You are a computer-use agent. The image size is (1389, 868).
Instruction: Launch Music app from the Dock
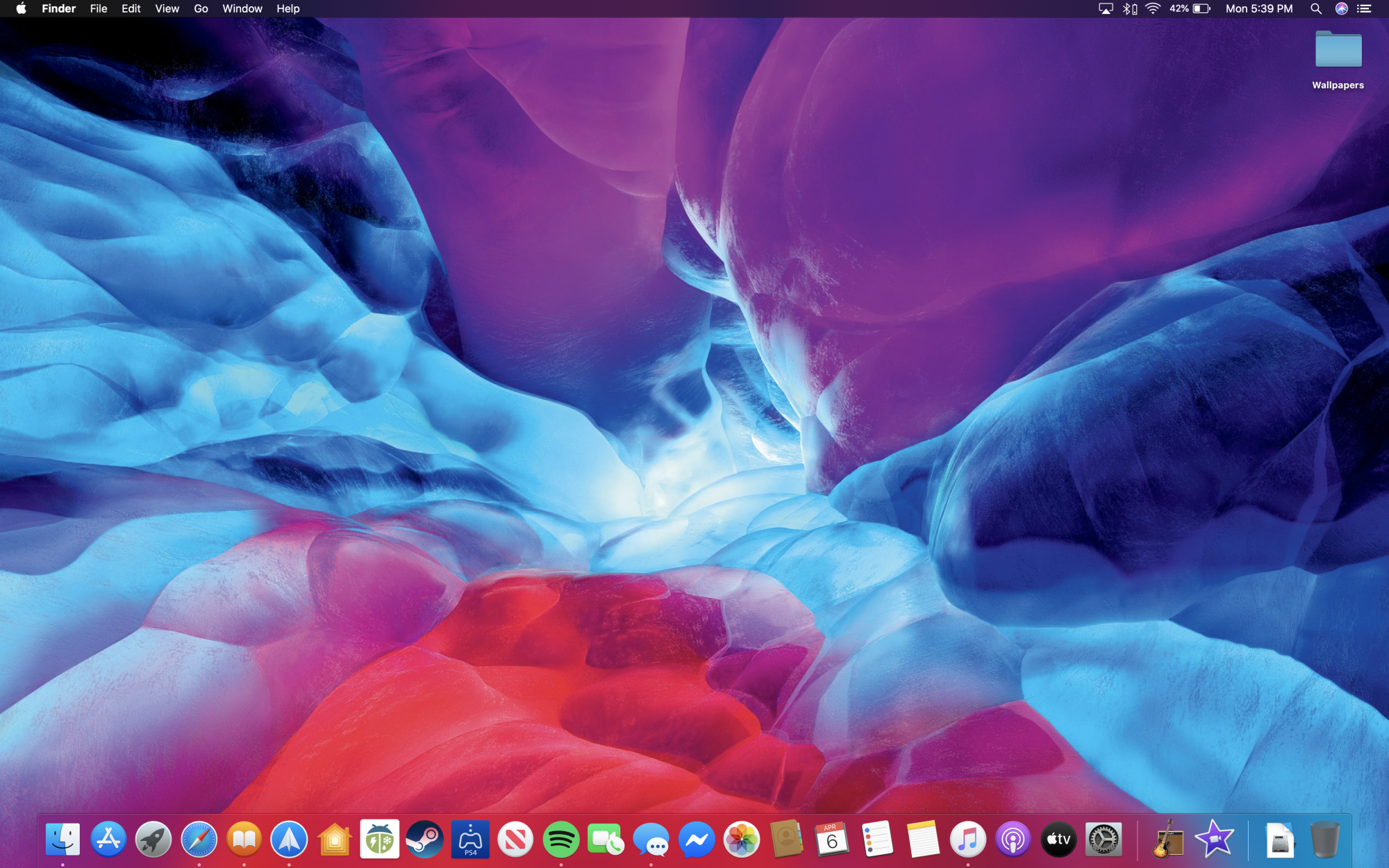[967, 839]
